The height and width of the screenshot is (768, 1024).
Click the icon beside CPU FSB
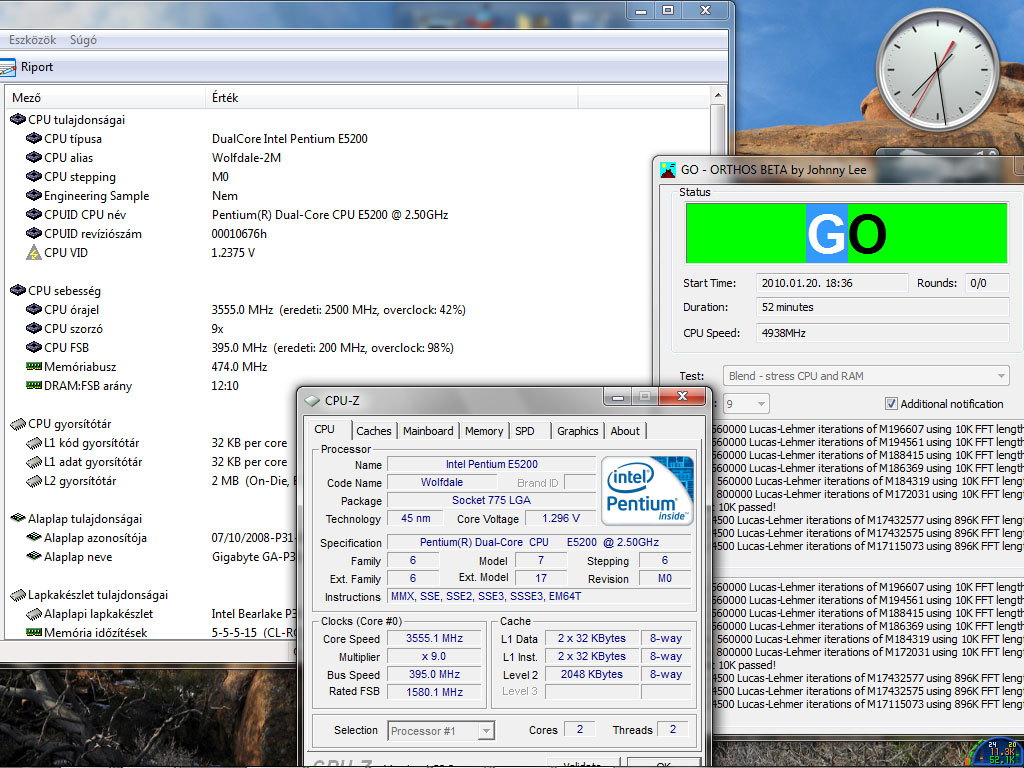[34, 347]
